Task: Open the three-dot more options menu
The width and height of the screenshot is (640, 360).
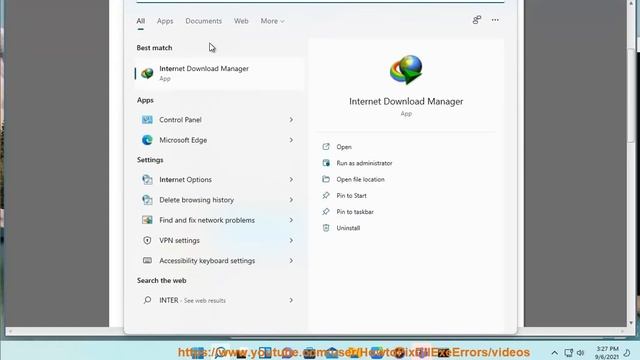Action: coord(495,20)
